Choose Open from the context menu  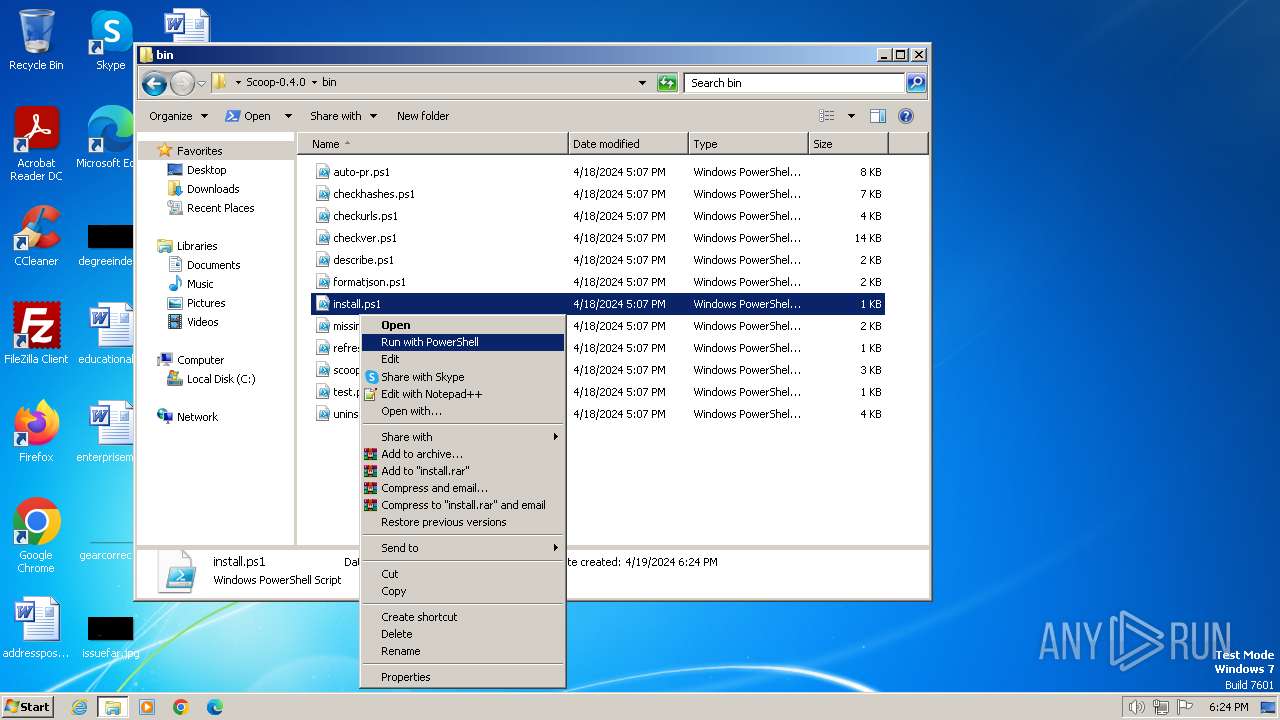tap(462, 325)
